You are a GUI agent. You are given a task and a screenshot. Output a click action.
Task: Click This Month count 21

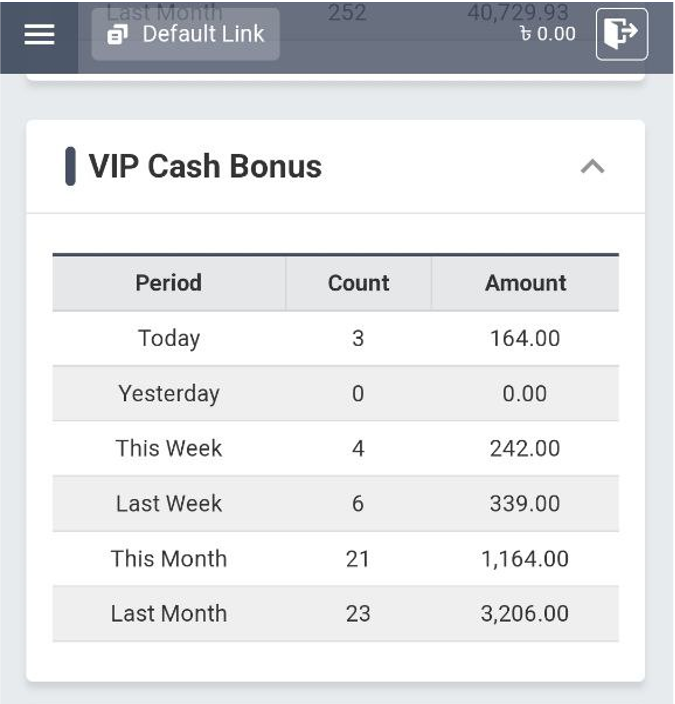358,558
